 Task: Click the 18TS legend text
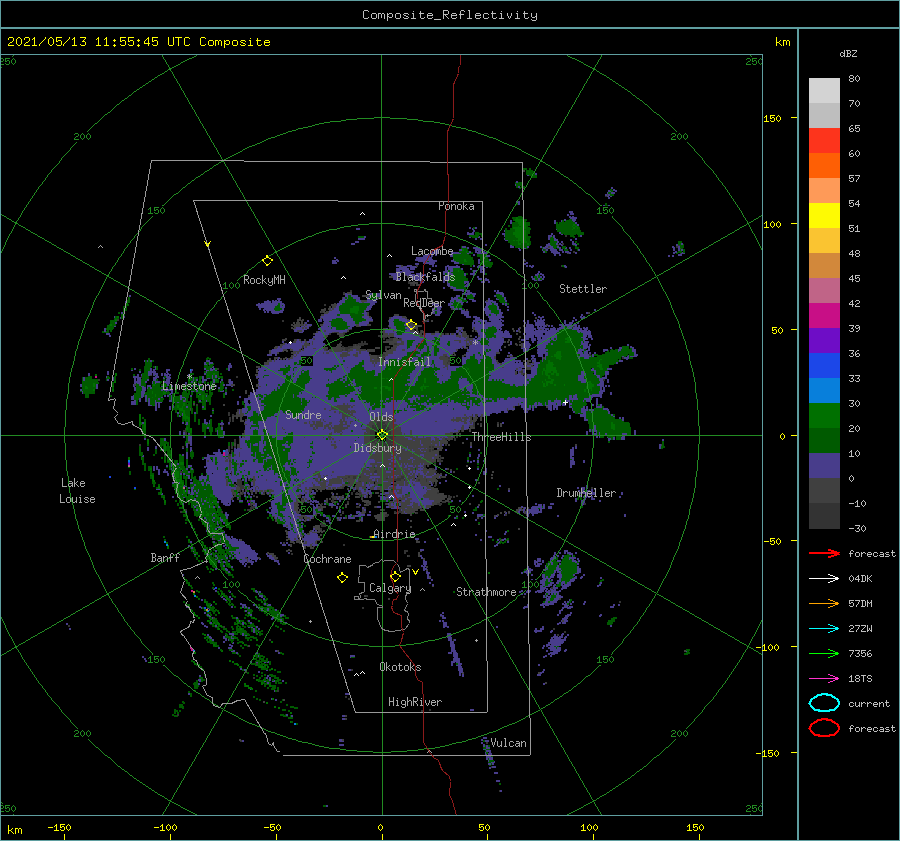tap(860, 679)
